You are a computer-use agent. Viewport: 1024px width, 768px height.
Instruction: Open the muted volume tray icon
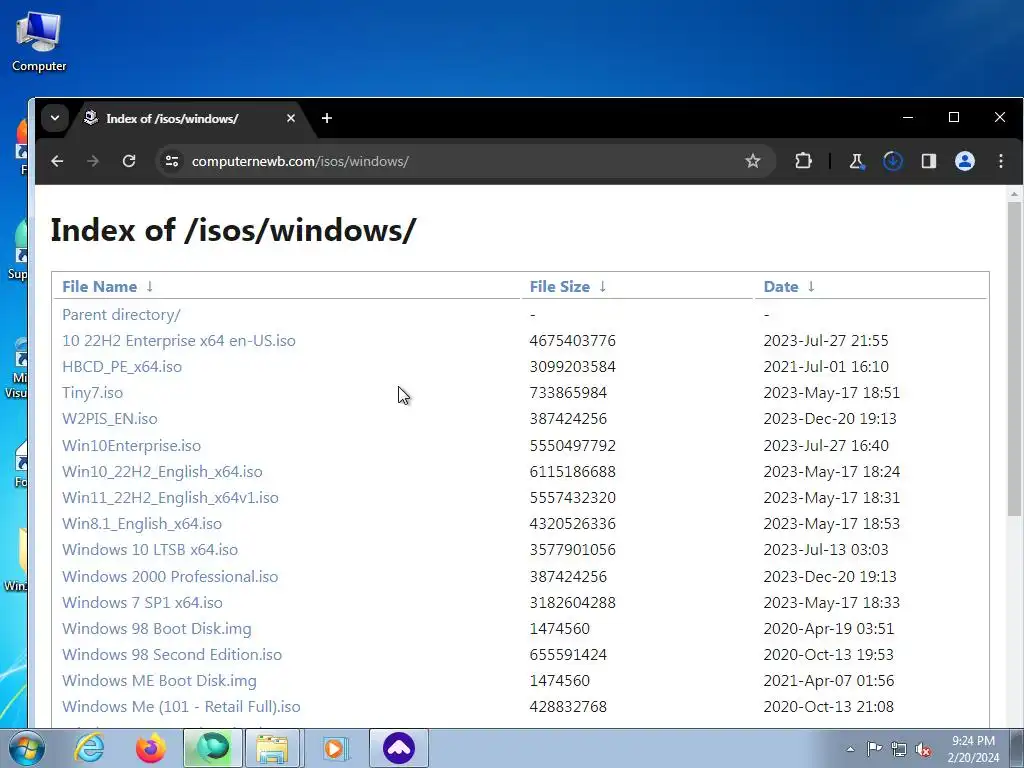click(x=923, y=749)
